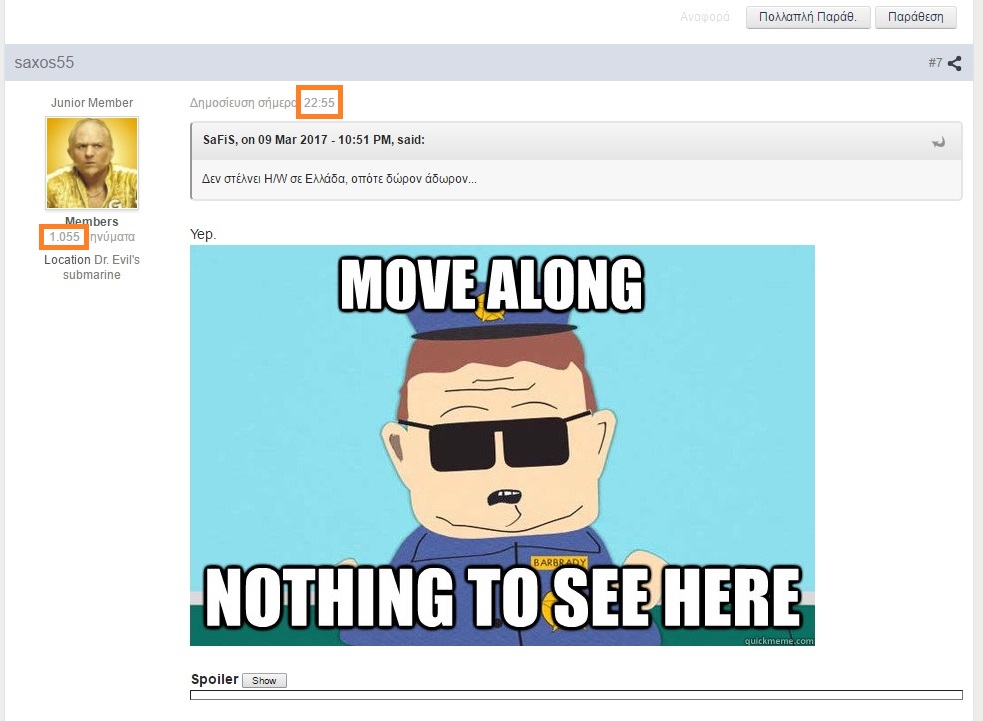The width and height of the screenshot is (983, 721).
Task: Click the #7 post number link
Action: [935, 63]
